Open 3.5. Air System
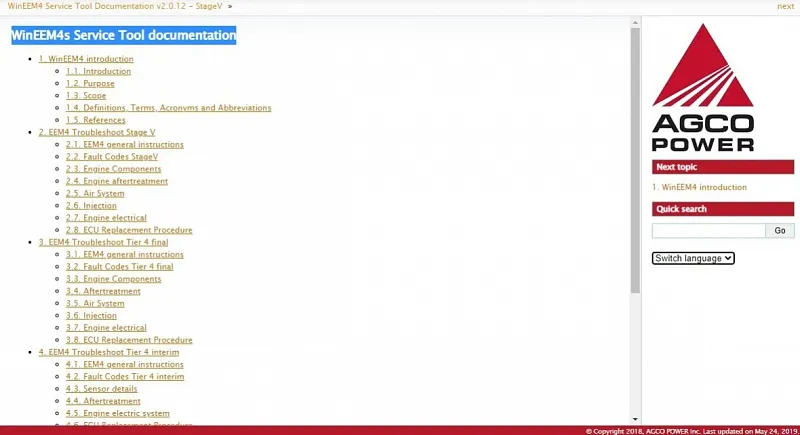Screen dimensions: 800x435 (95, 303)
